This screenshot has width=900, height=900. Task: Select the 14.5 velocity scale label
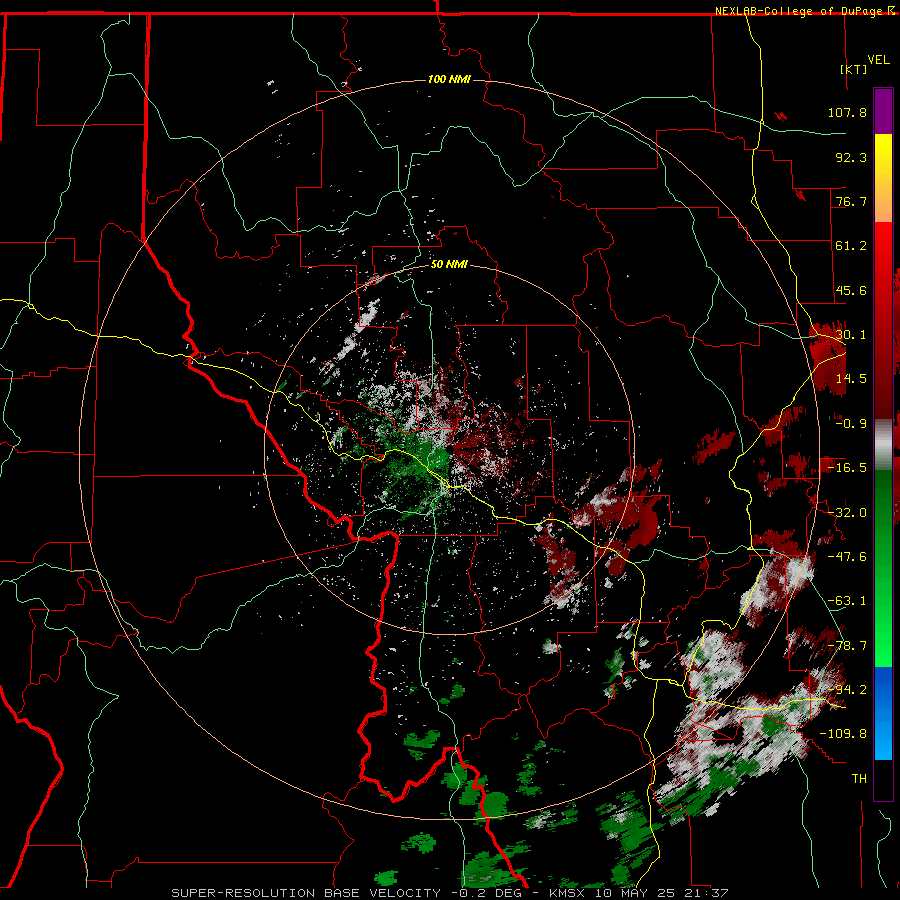coord(851,379)
